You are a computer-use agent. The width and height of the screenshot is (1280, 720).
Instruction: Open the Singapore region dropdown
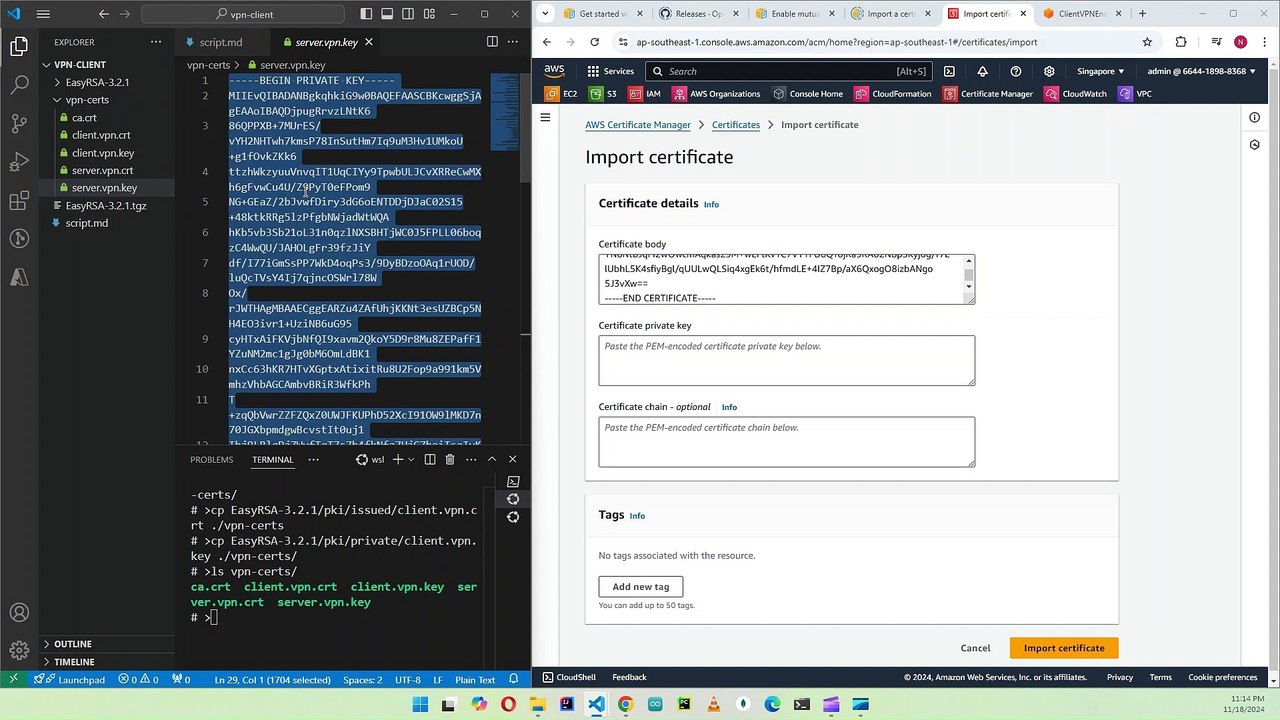pyautogui.click(x=1101, y=71)
